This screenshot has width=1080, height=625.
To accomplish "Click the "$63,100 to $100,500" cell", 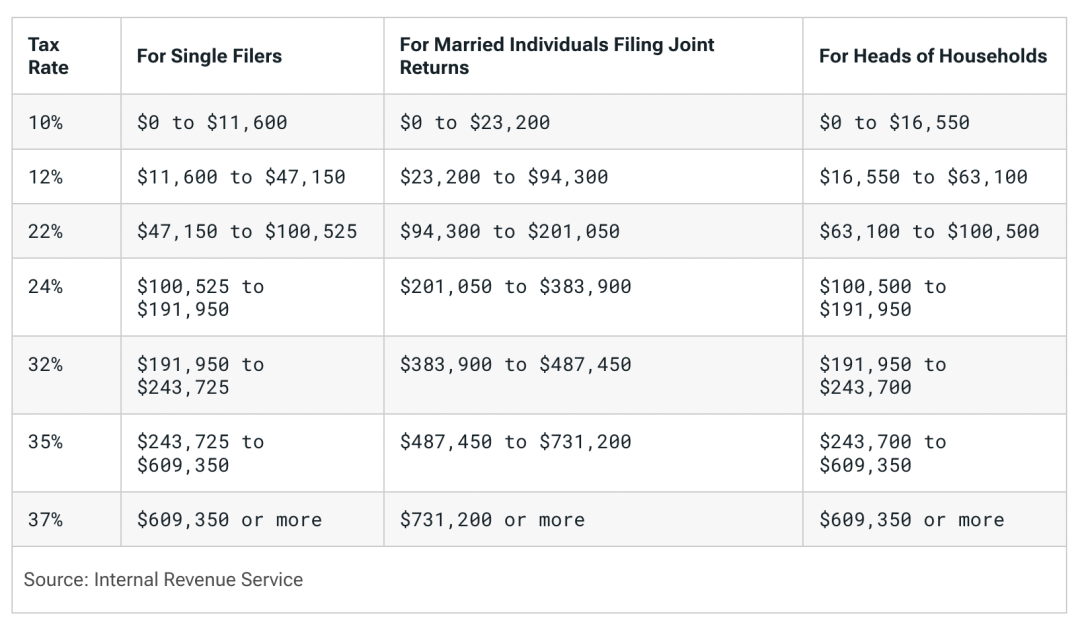I will click(x=928, y=231).
